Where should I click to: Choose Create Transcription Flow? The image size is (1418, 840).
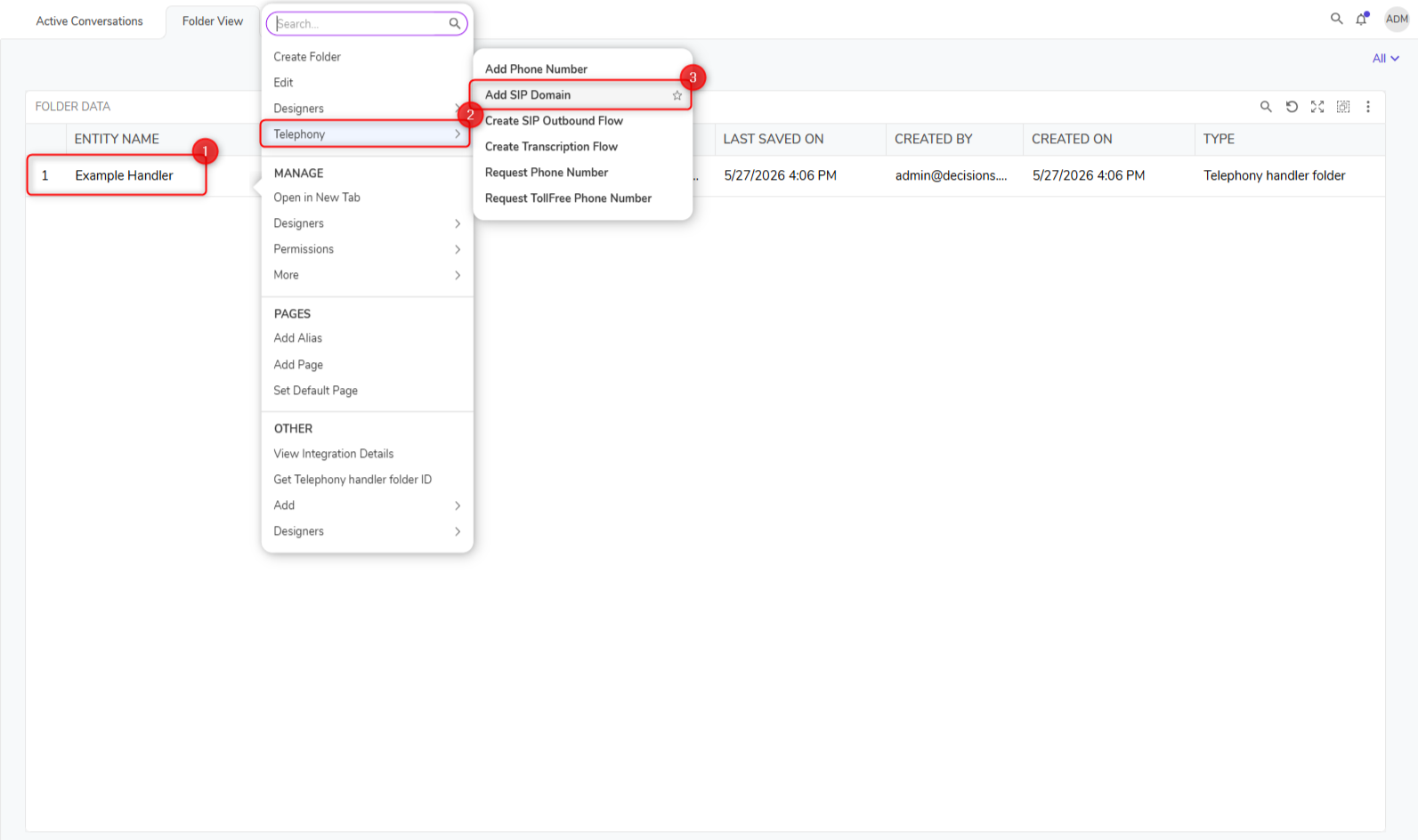551,147
